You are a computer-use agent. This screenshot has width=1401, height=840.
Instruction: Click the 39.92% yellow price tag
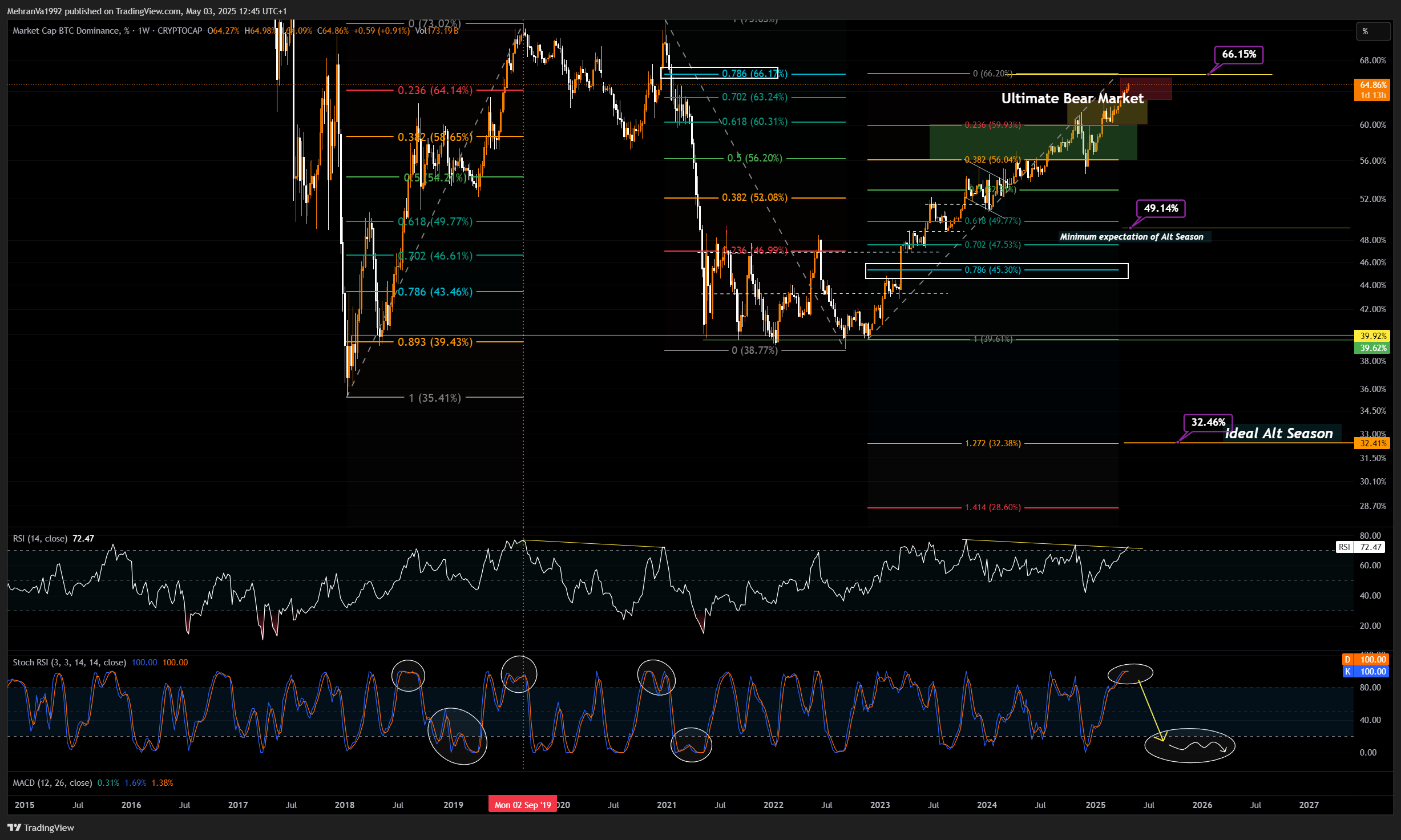pos(1372,336)
